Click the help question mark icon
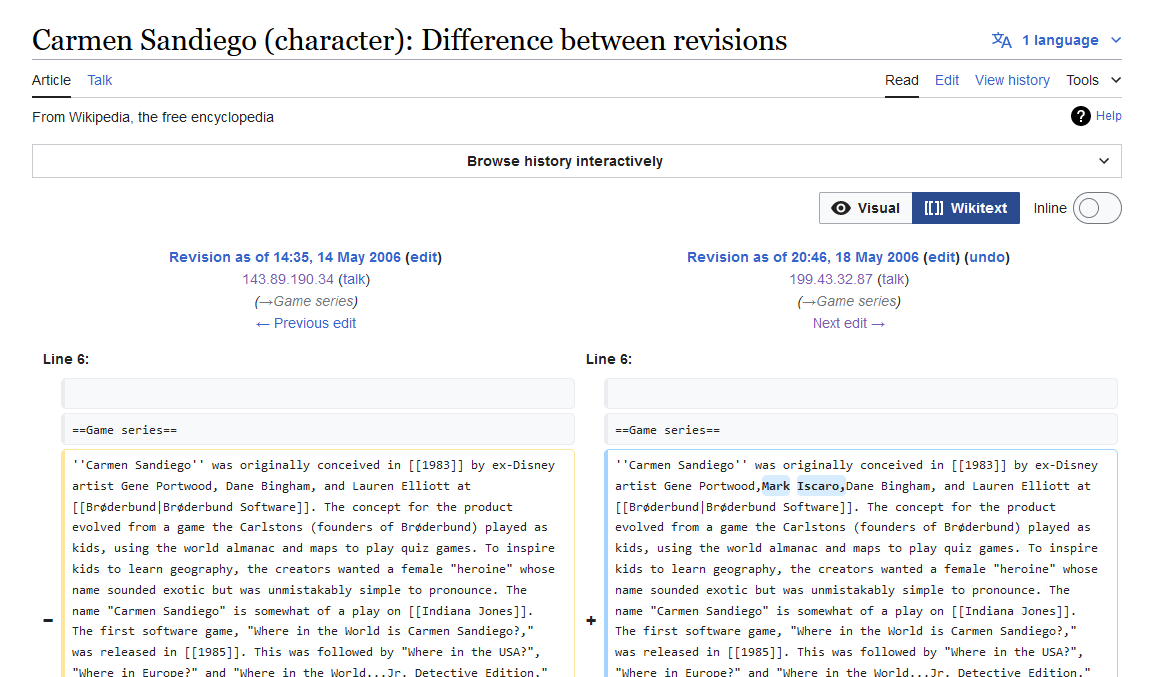Screen dimensions: 1153x677 coord(1080,116)
